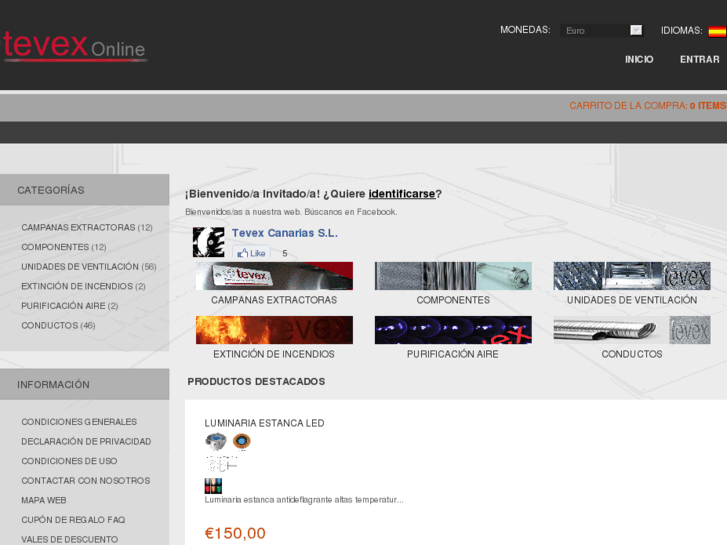Open Contactar con Nosotros link

click(86, 481)
